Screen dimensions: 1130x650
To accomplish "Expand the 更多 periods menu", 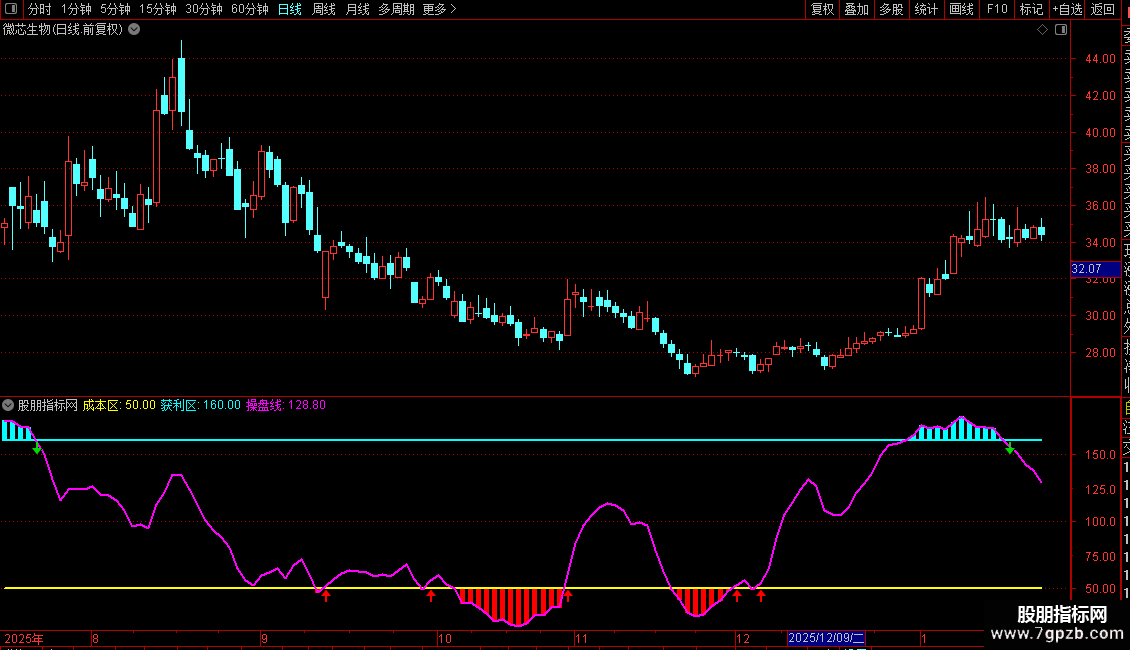I will point(439,9).
